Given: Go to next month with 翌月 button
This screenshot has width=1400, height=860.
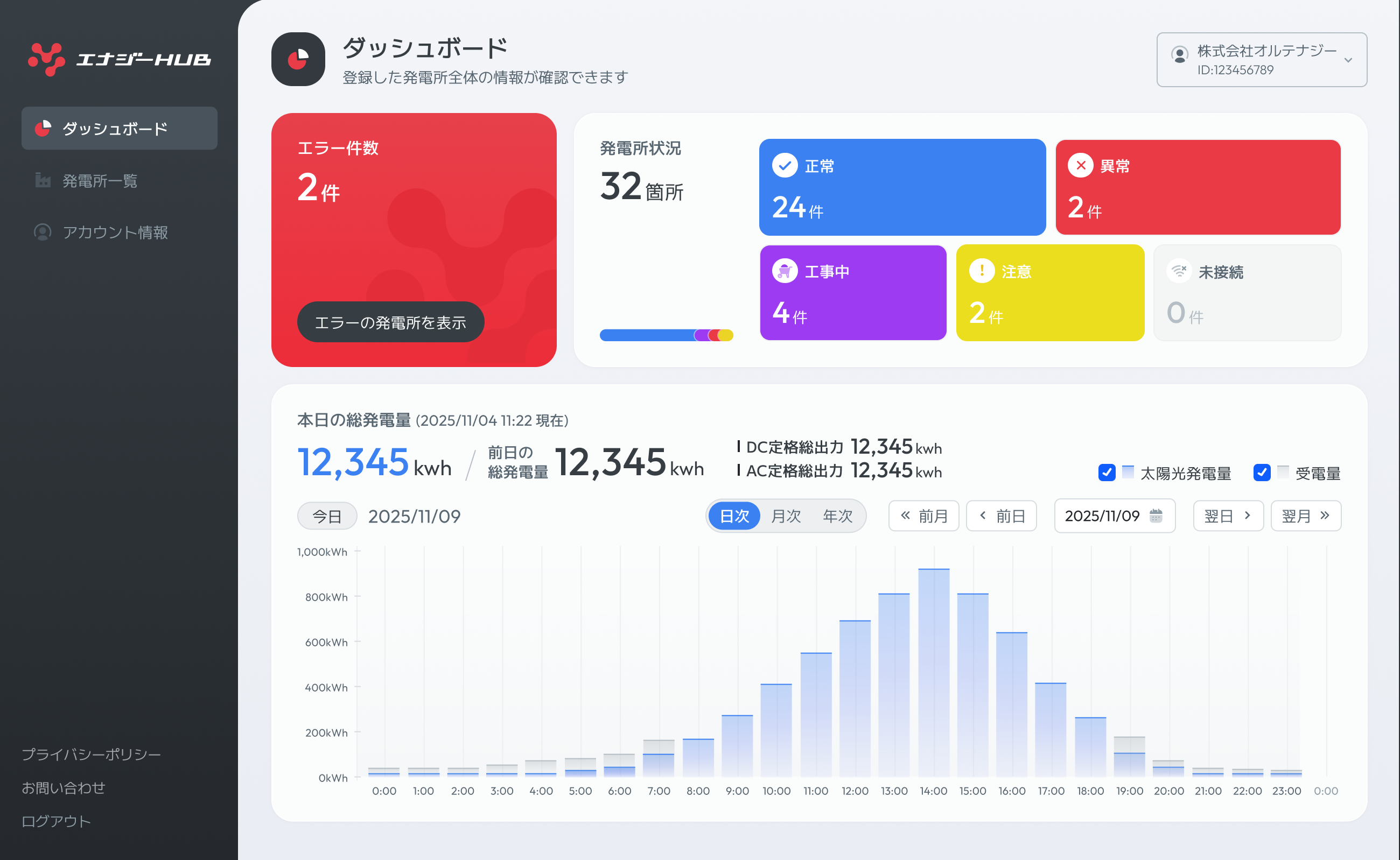Looking at the screenshot, I should (1306, 516).
